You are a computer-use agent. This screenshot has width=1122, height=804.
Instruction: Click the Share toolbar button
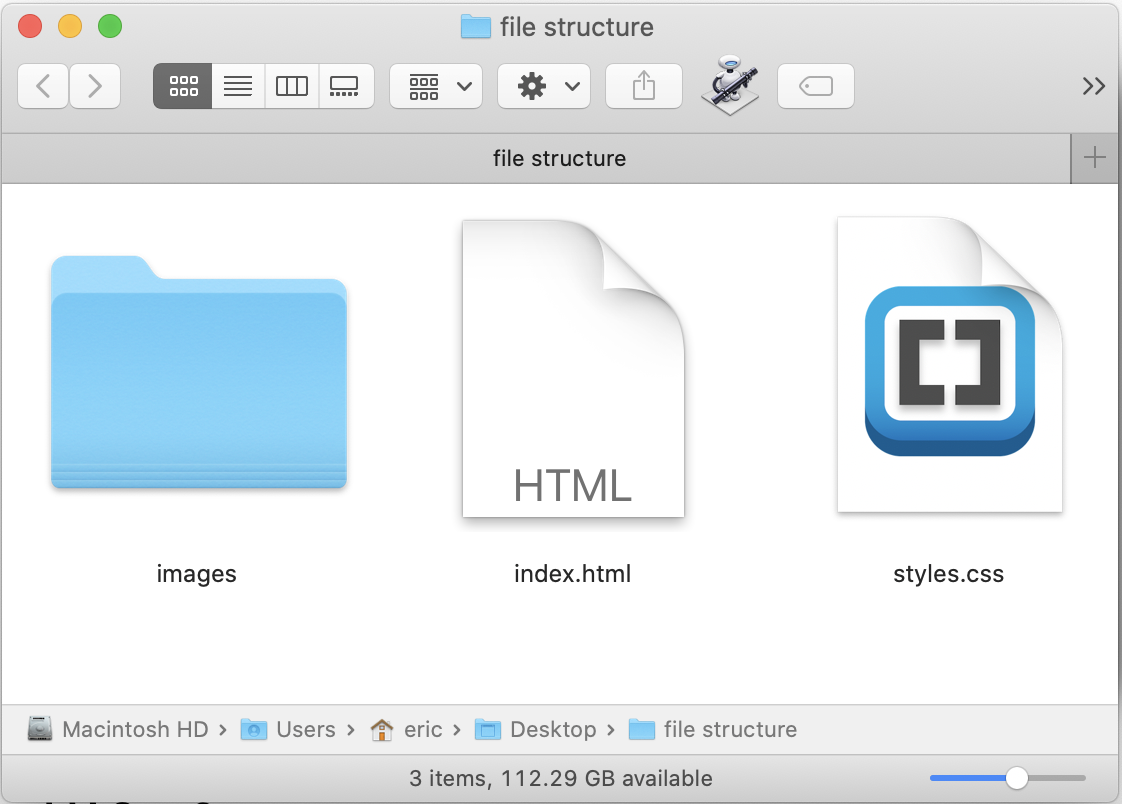coord(644,86)
